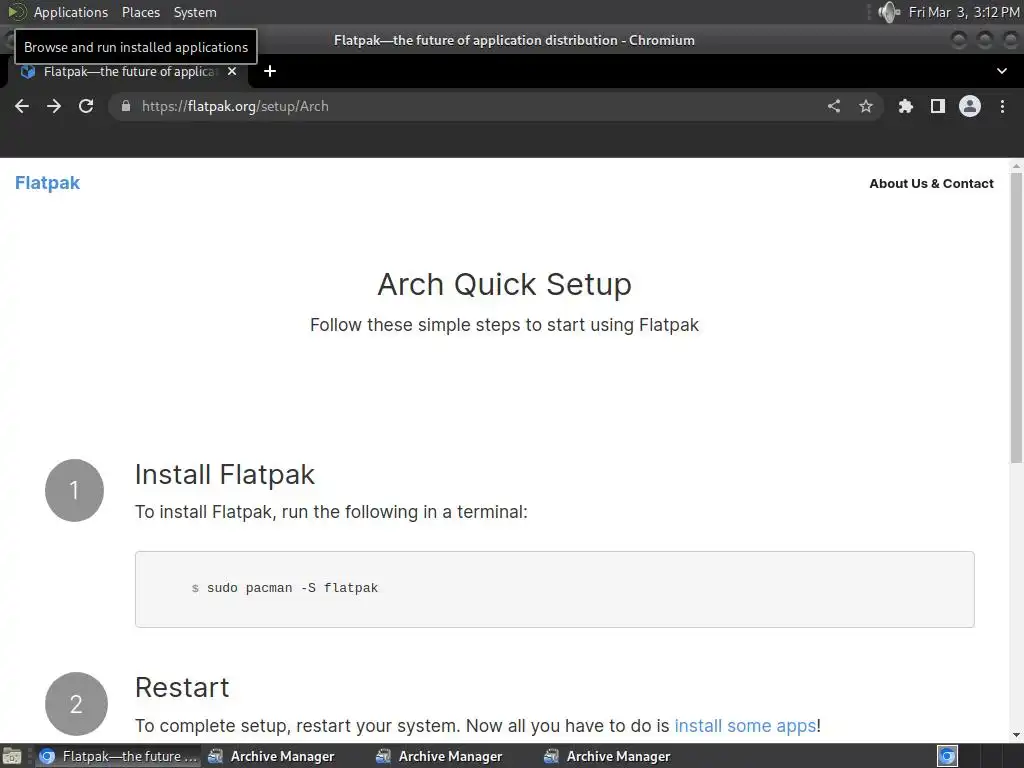The image size is (1024, 768).
Task: Share this page via share icon
Action: [834, 106]
